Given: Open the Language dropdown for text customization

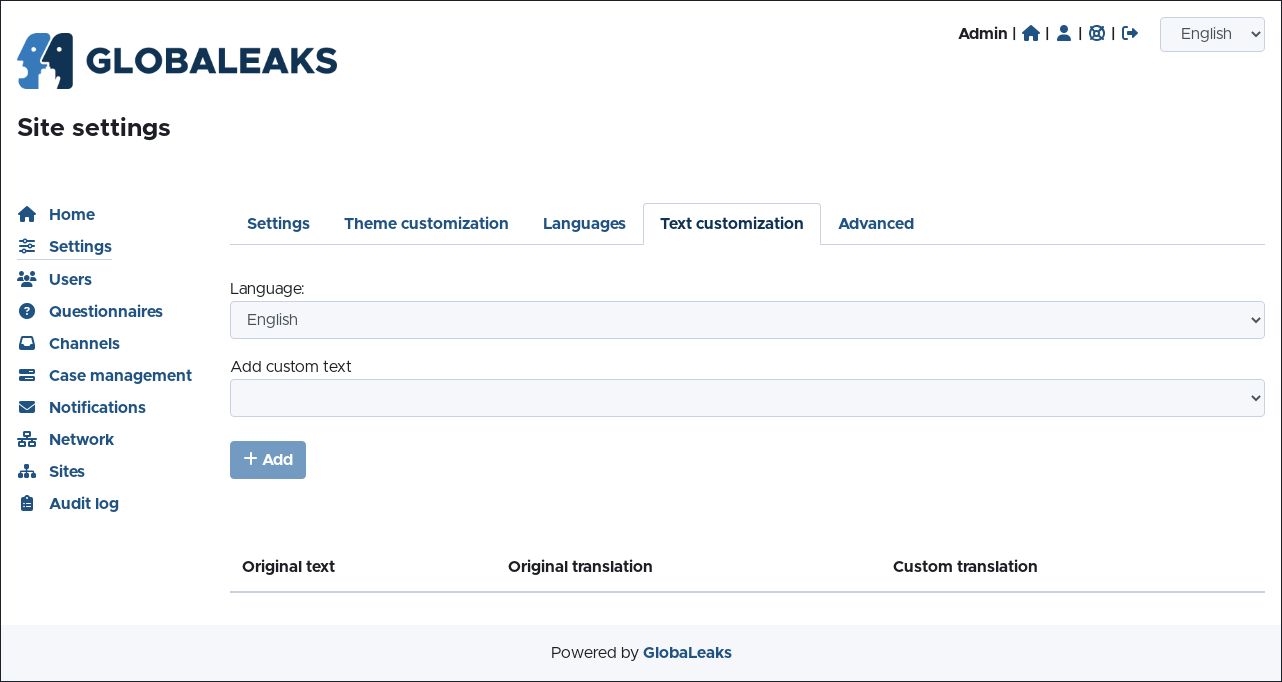Looking at the screenshot, I should (x=747, y=320).
